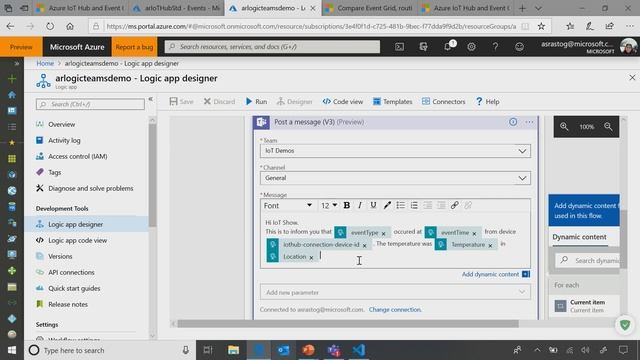Screen dimensions: 640x360
Task: Open the help question mark icon
Action: point(495,47)
